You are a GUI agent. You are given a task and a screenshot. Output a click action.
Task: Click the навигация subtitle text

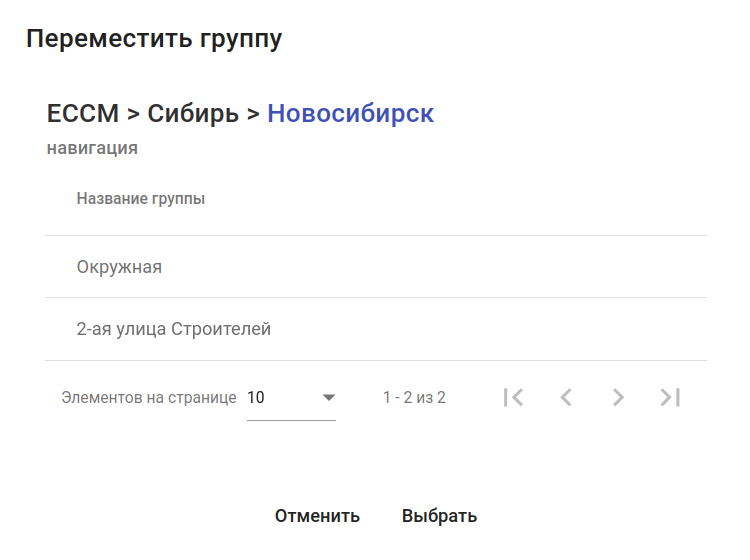92,149
